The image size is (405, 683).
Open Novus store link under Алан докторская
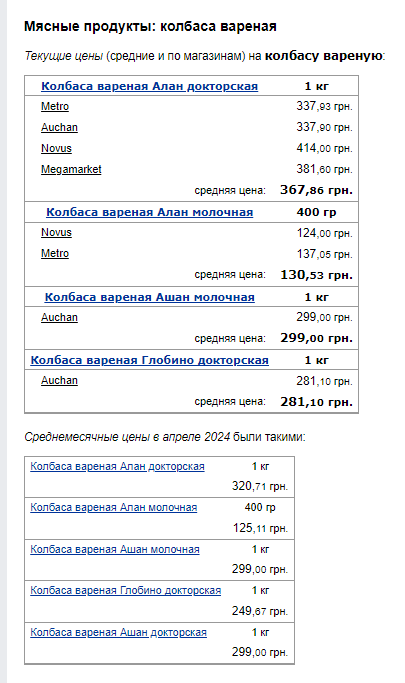click(x=56, y=148)
